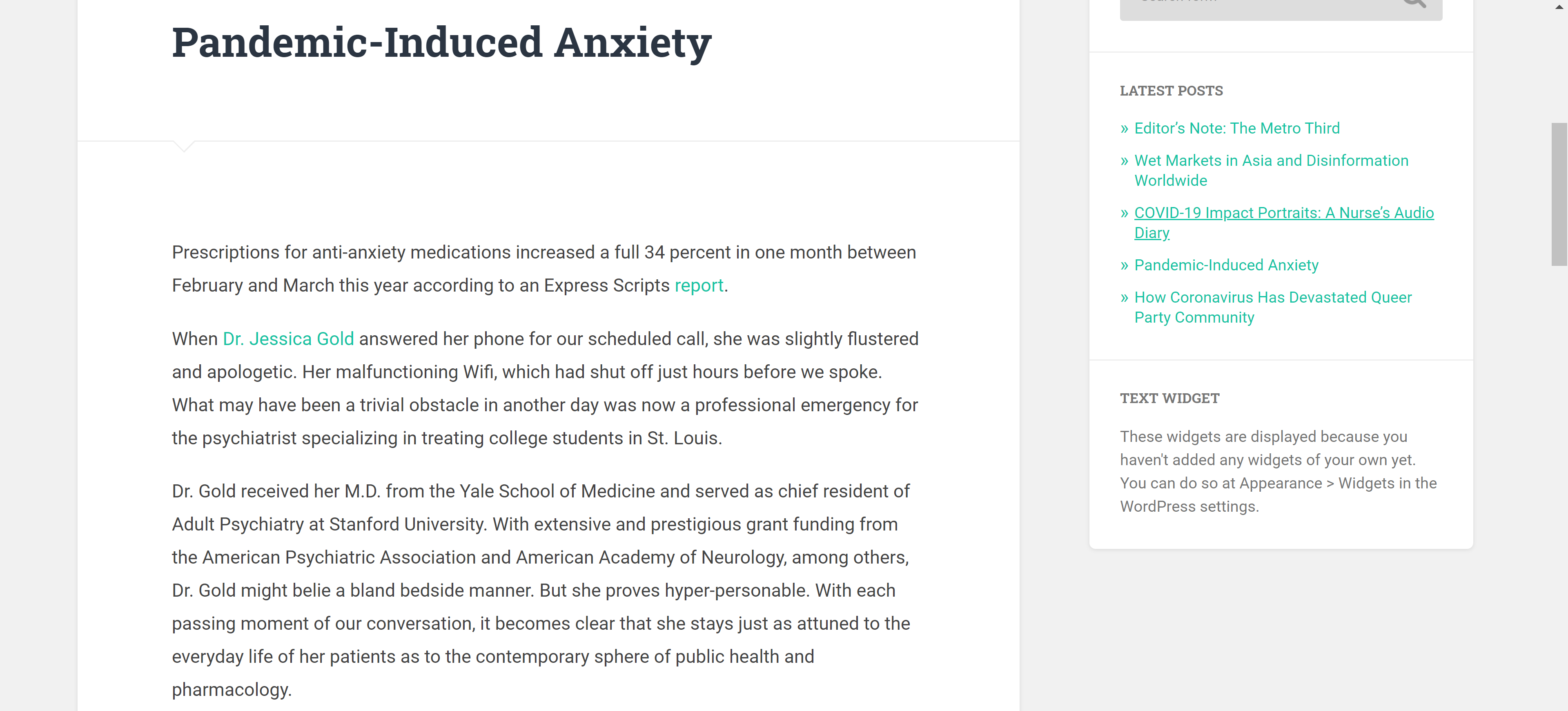Click the scrollbar track below the thumb
The image size is (1568, 711).
pos(1559,487)
